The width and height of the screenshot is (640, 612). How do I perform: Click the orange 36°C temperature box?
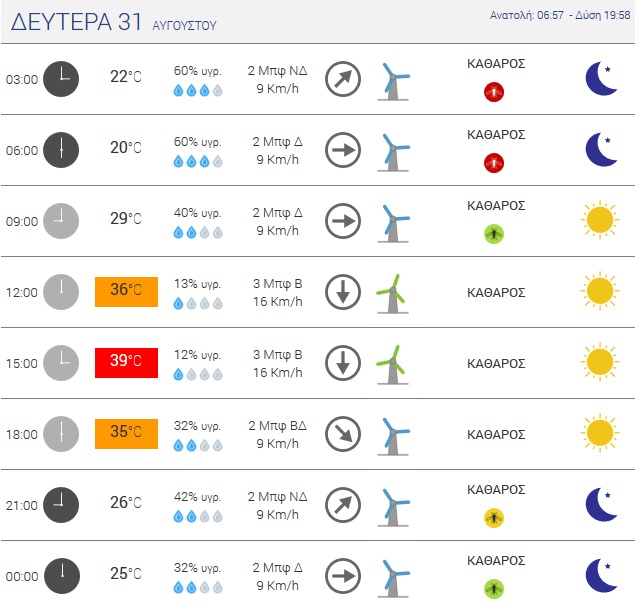click(127, 292)
